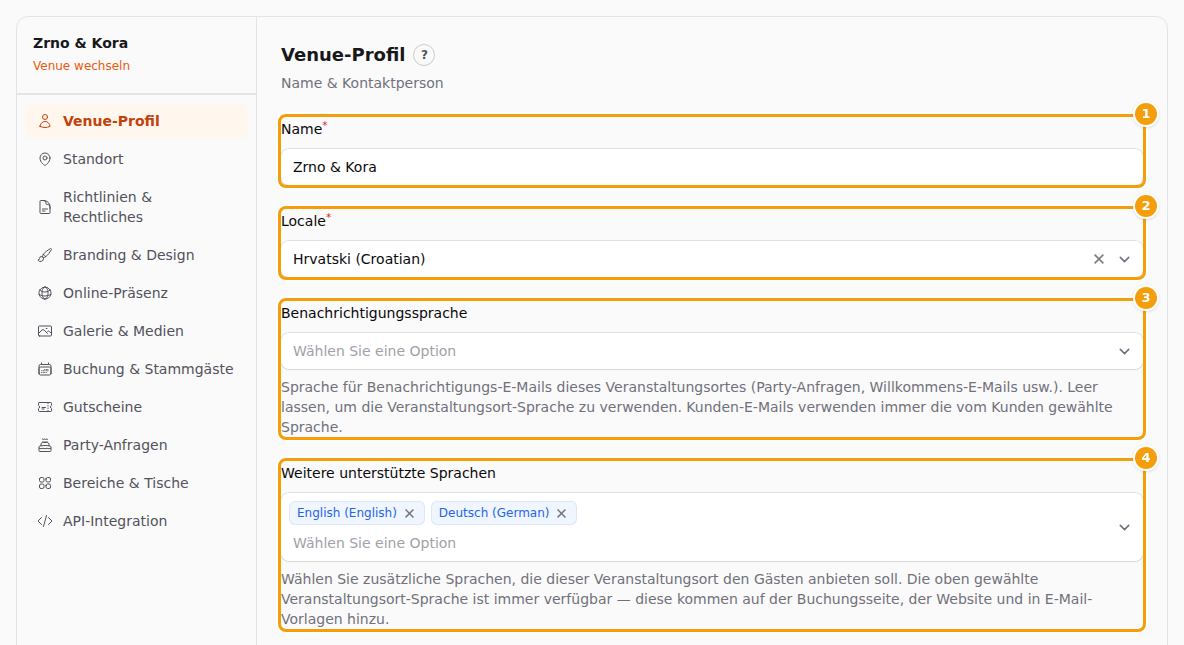The image size is (1184, 645).
Task: Open the API-Integration section
Action: (136, 521)
